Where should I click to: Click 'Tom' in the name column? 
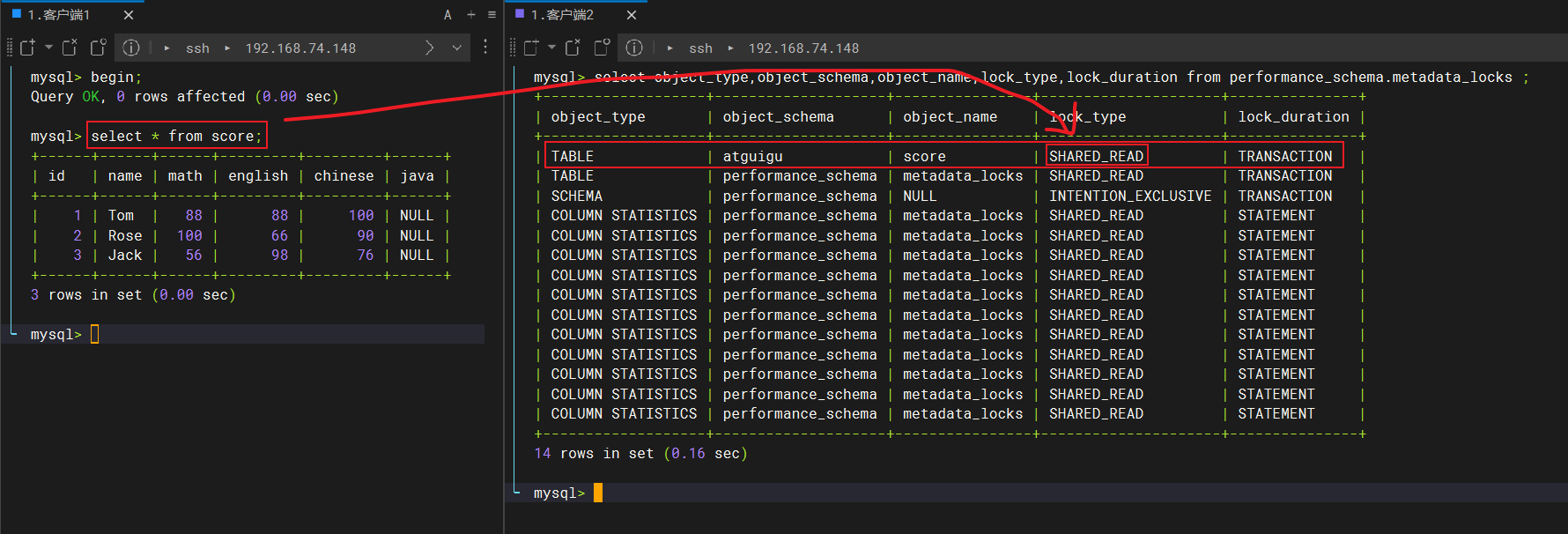coord(121,215)
